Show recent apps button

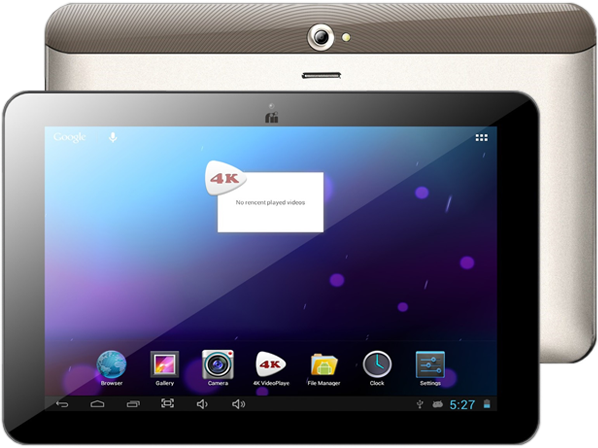133,404
